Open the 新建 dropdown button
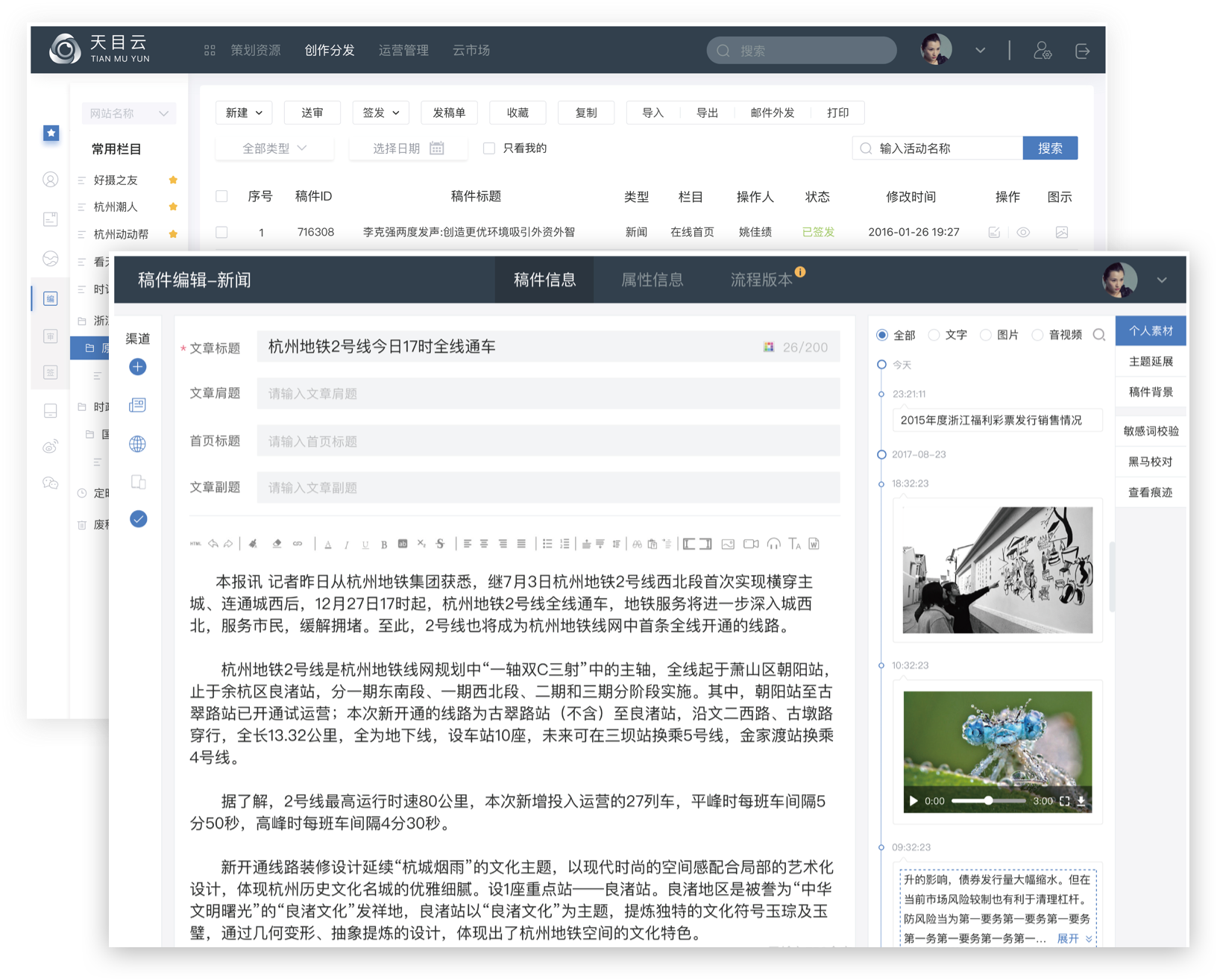 pyautogui.click(x=244, y=113)
